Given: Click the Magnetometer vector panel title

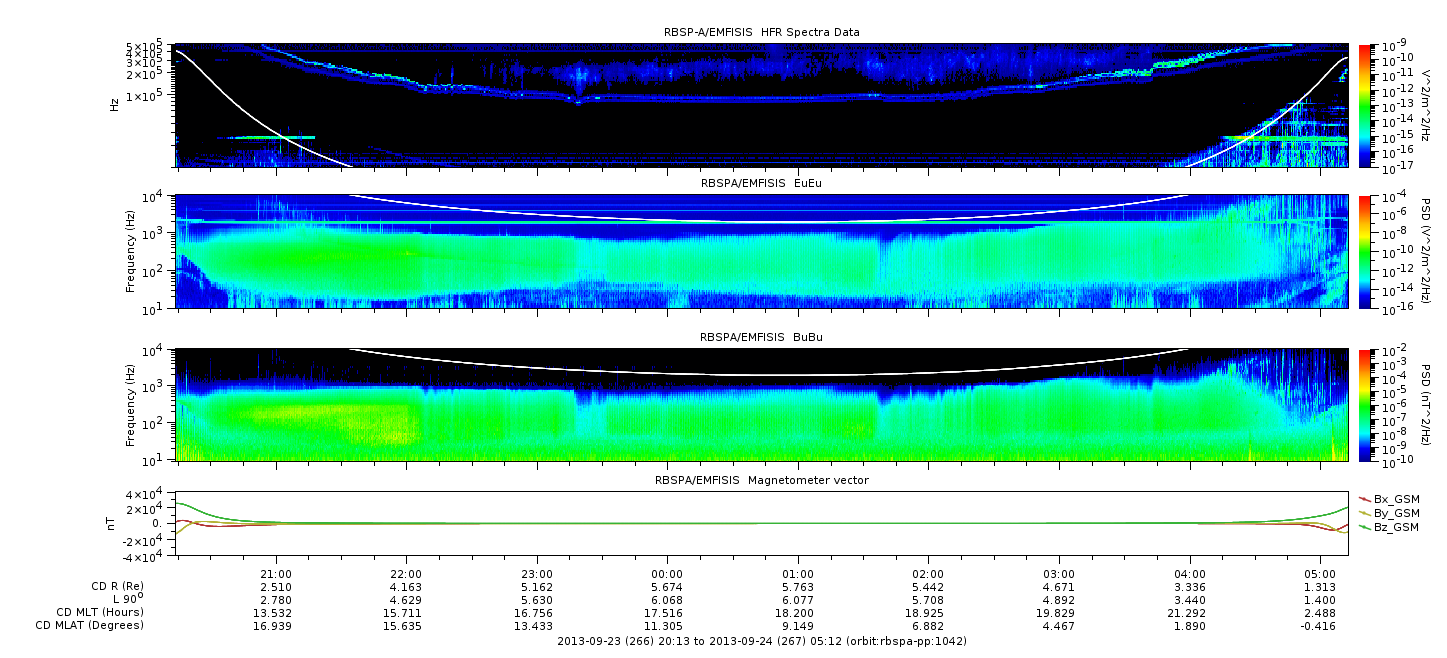Looking at the screenshot, I should 762,480.
